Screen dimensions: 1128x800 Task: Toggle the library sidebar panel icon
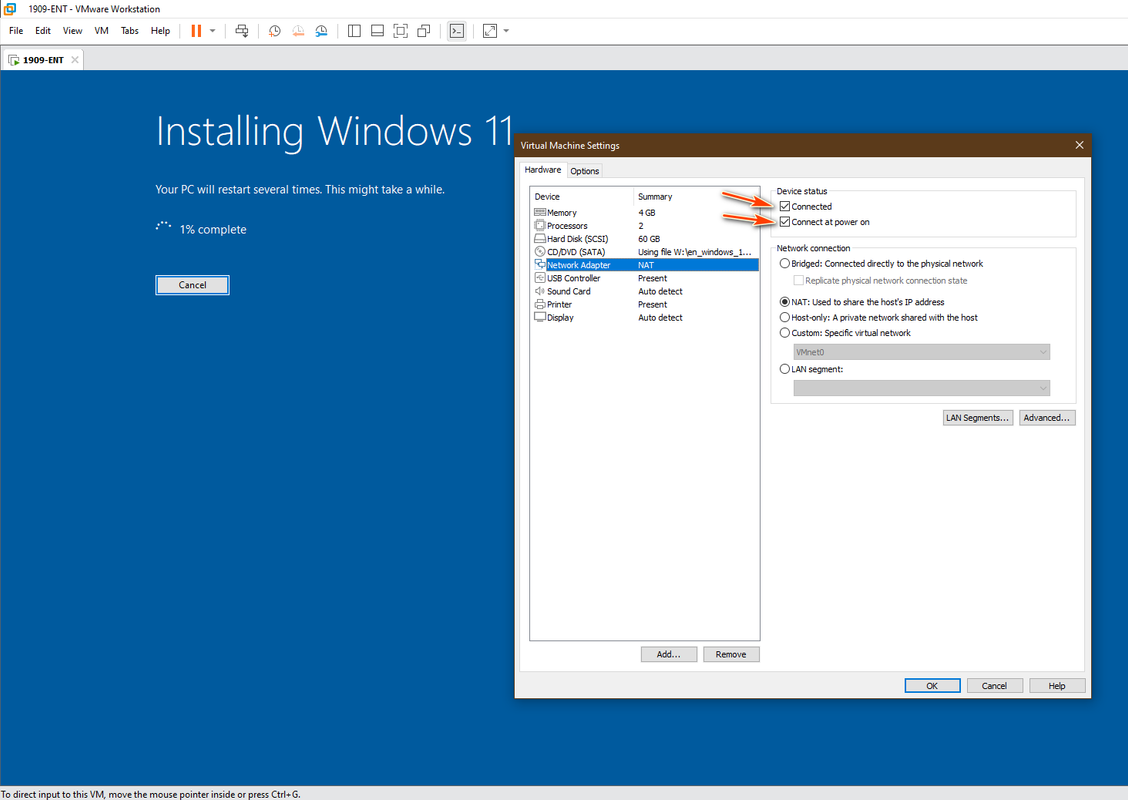354,31
